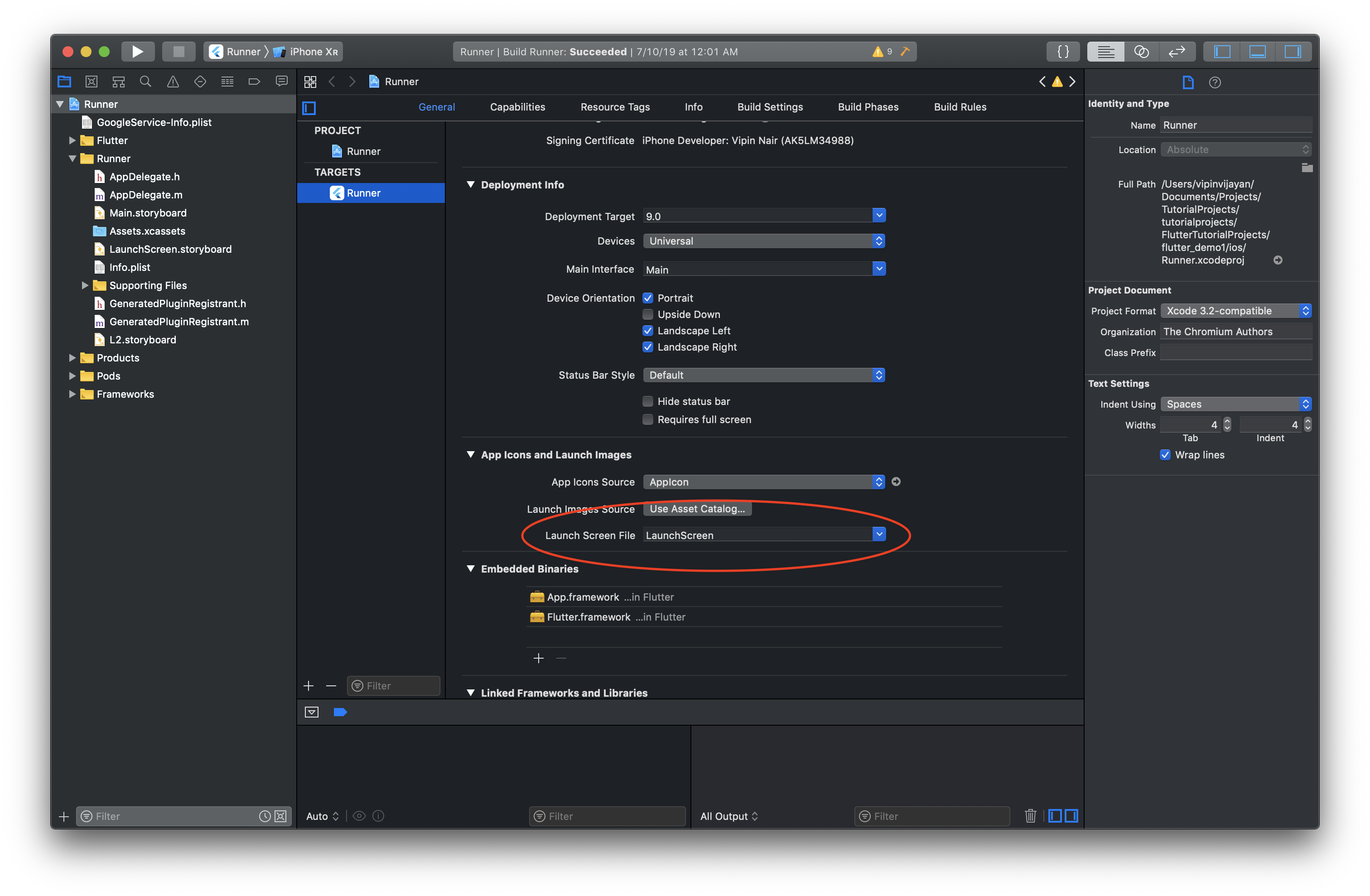Go back in editor history

[332, 82]
